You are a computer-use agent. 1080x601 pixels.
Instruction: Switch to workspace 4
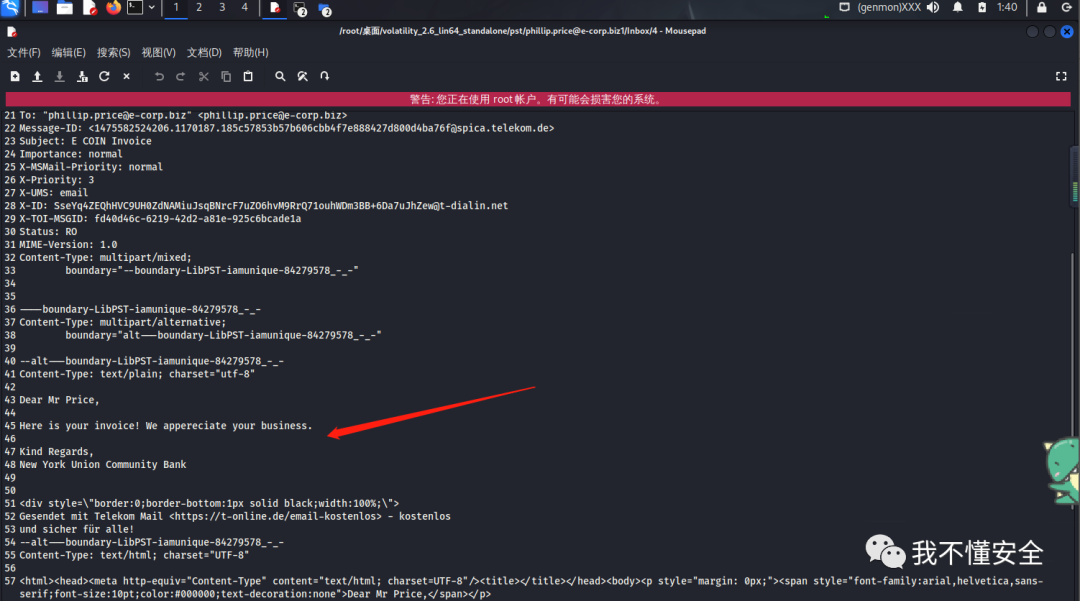tap(245, 8)
